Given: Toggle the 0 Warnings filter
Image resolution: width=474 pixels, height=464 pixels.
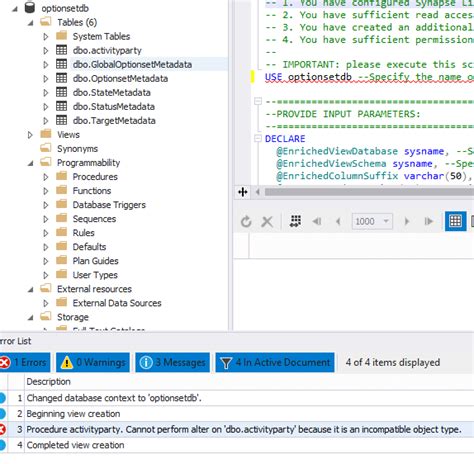Looking at the screenshot, I should pyautogui.click(x=93, y=362).
